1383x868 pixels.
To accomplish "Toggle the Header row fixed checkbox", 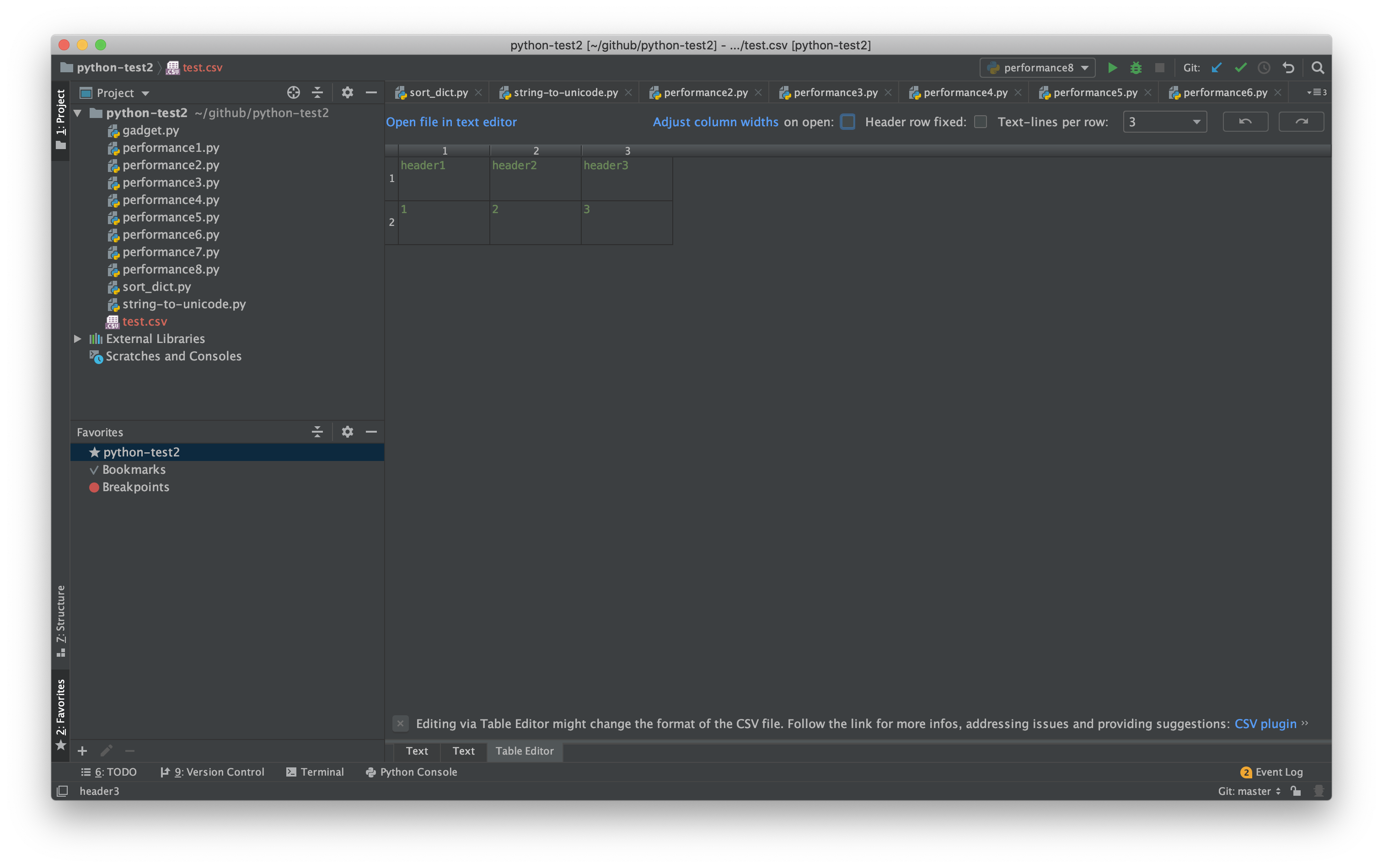I will click(x=980, y=122).
